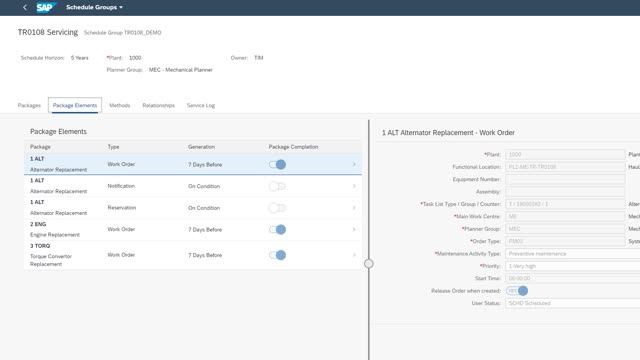This screenshot has width=640, height=360.
Task: Click the Task List Type / Group / Counter field
Action: click(x=565, y=204)
